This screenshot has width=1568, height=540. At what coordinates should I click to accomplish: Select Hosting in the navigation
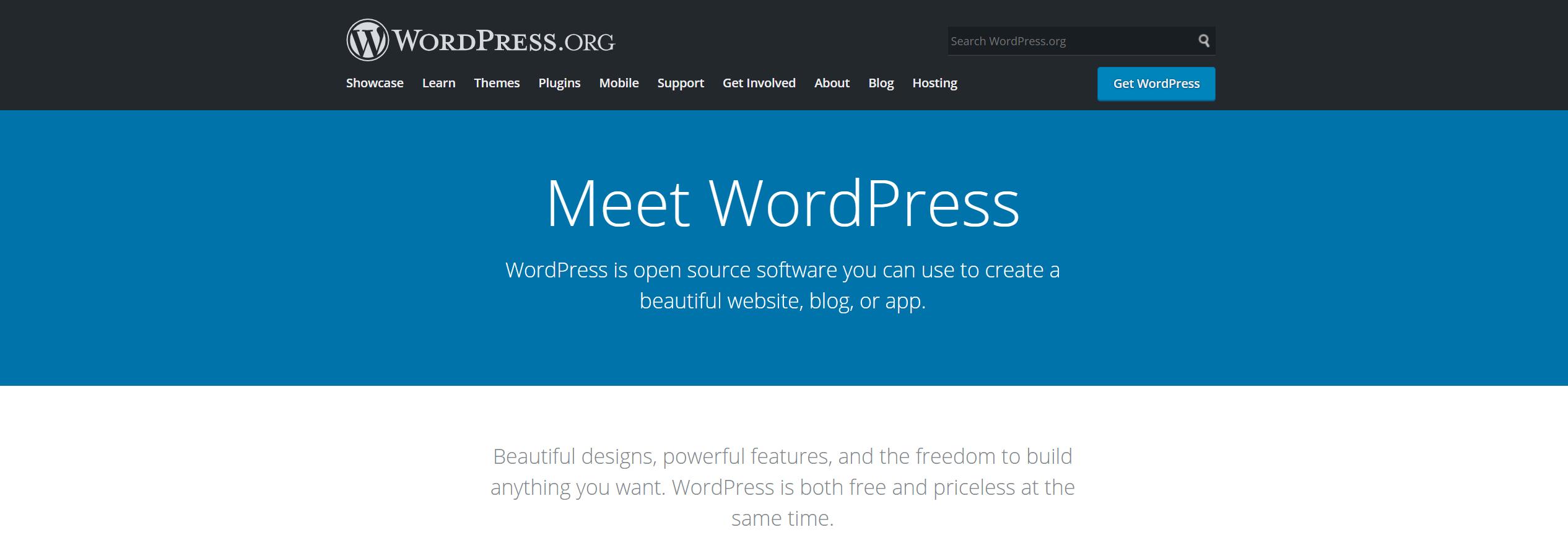point(934,83)
